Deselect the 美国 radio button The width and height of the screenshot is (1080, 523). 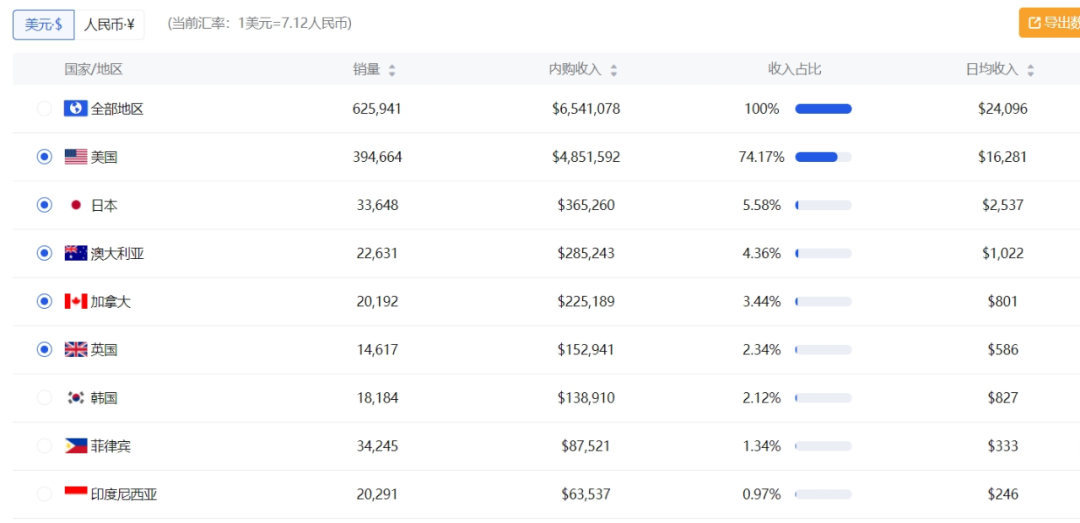[x=44, y=157]
